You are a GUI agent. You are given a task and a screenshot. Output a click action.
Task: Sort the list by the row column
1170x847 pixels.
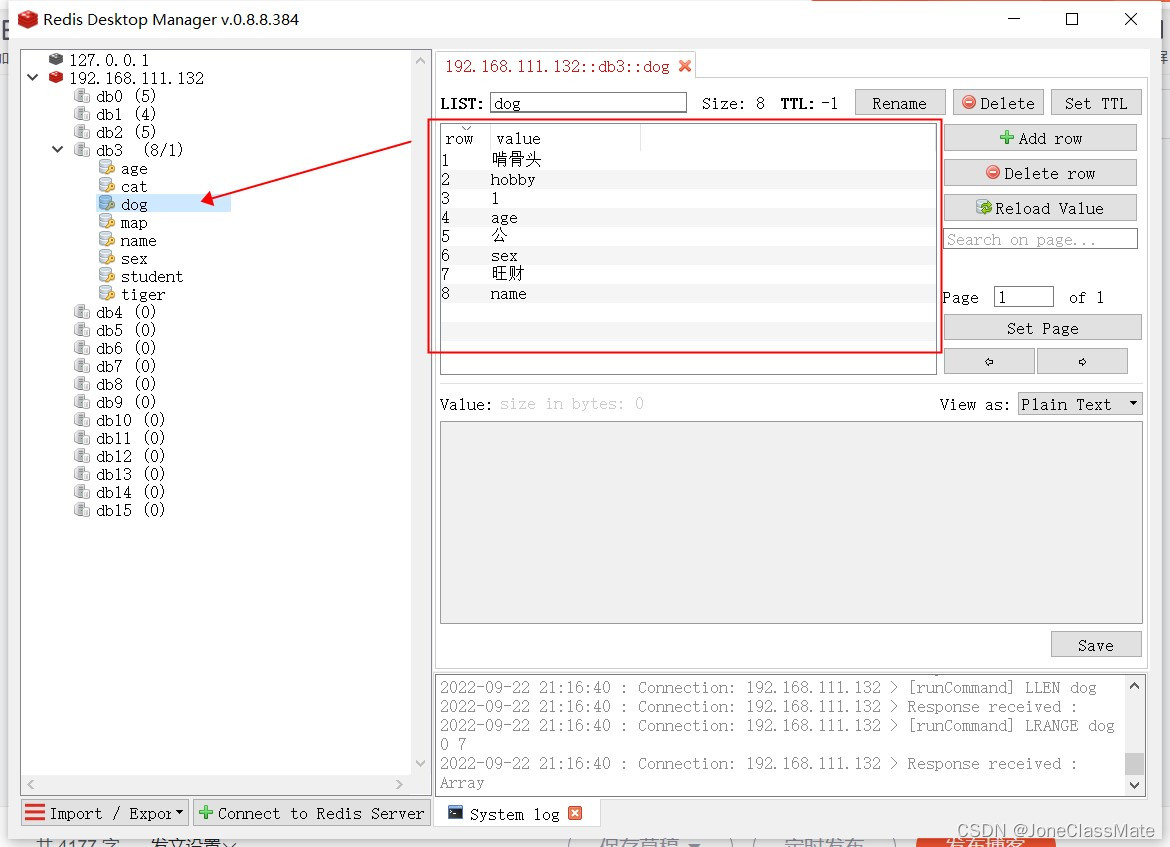click(x=459, y=138)
